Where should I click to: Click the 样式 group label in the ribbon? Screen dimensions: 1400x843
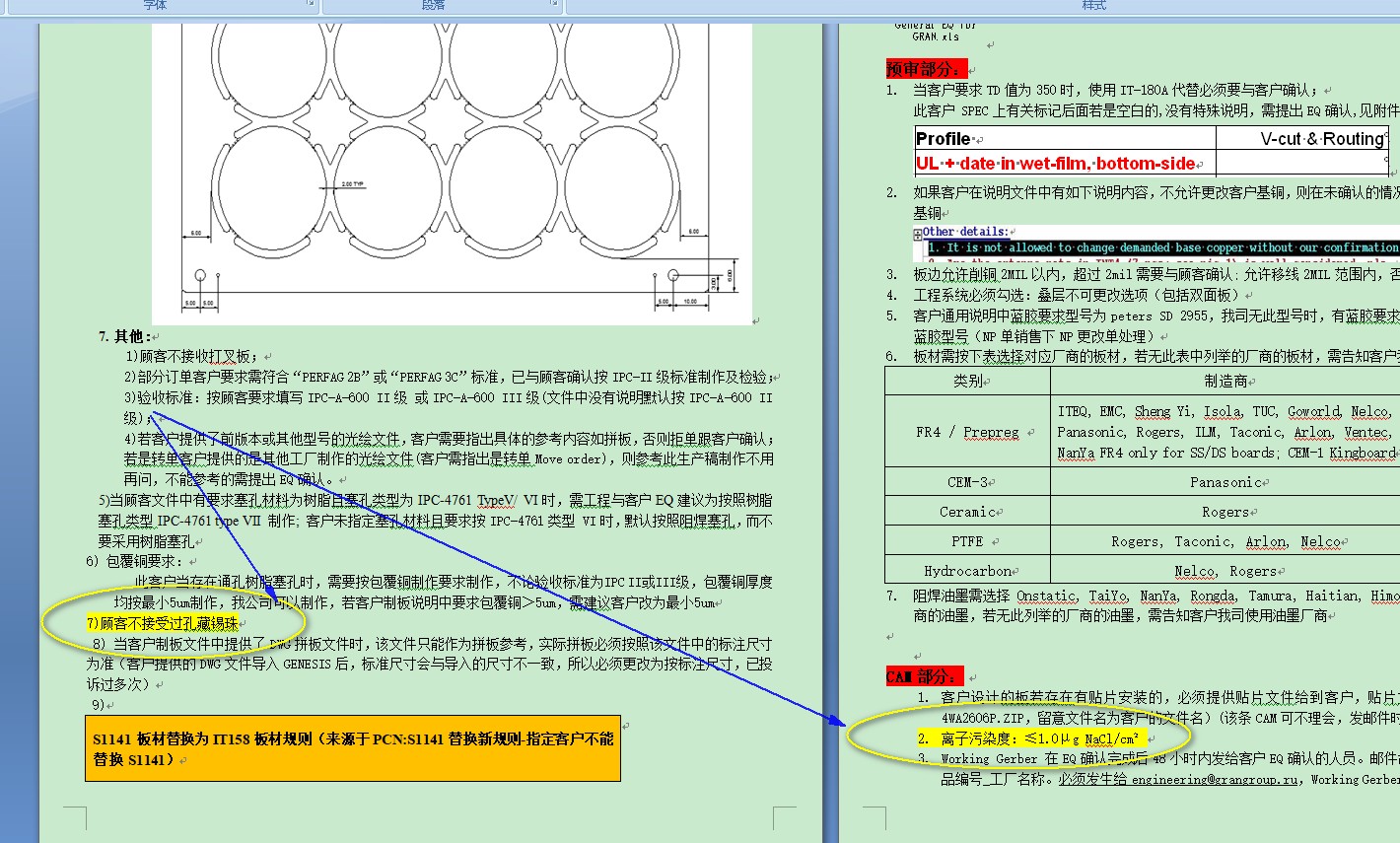(x=1094, y=5)
